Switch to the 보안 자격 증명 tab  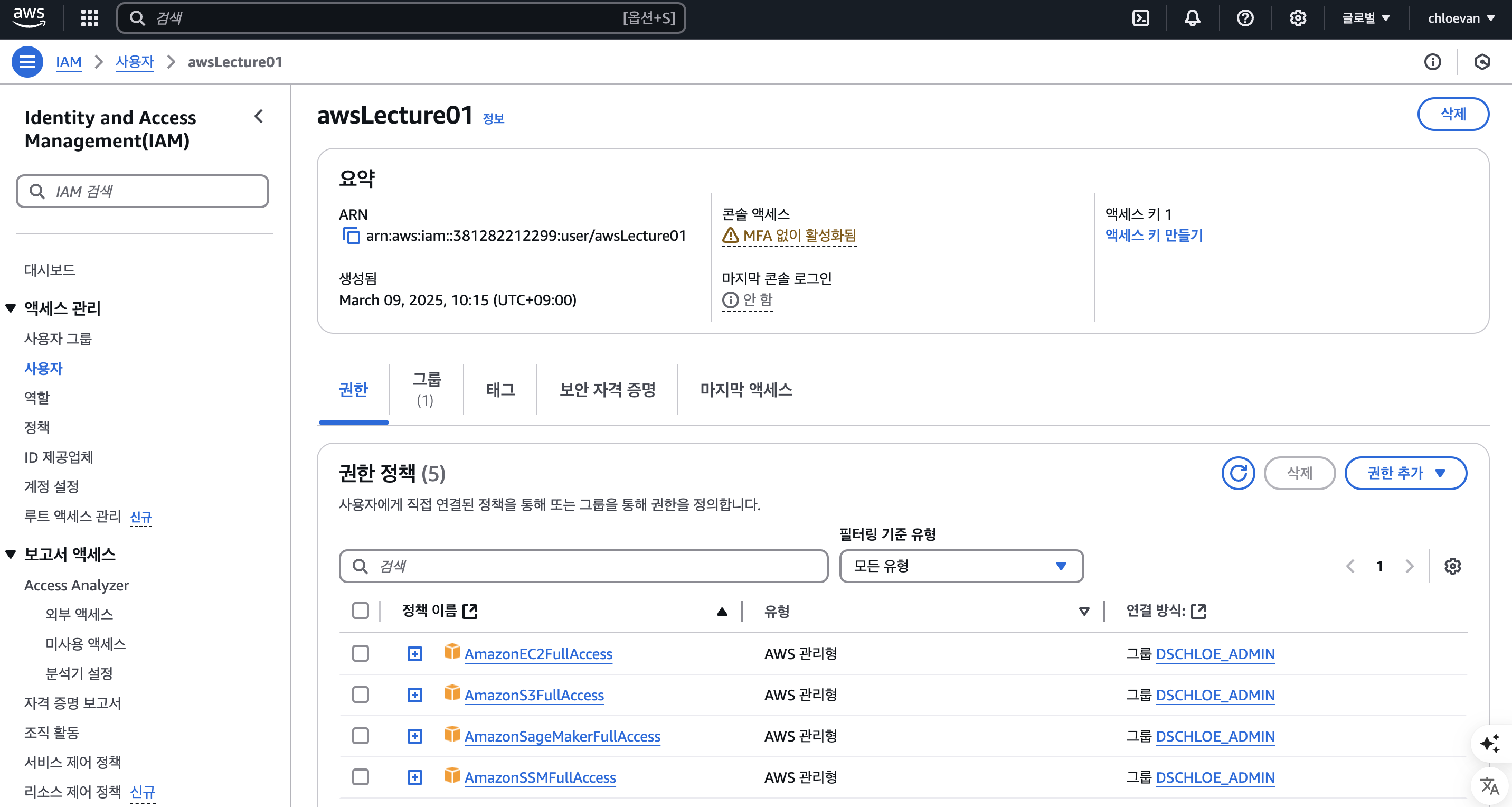608,389
